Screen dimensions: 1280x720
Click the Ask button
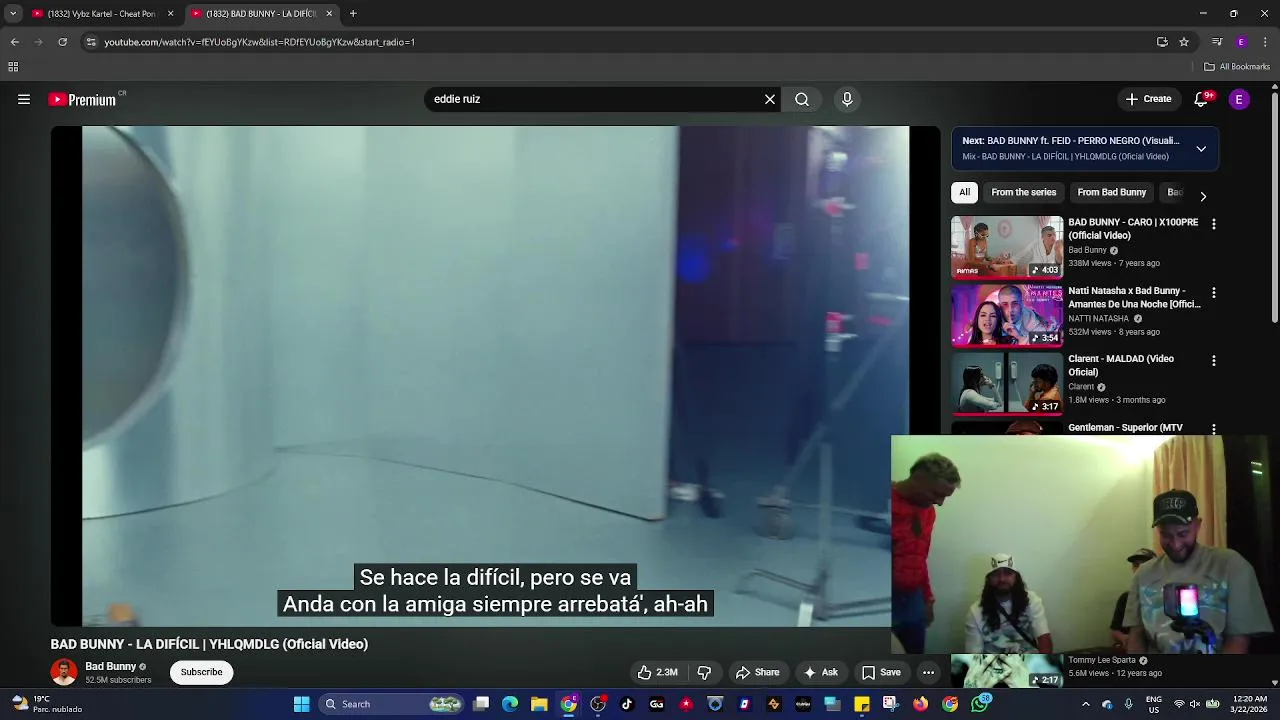click(820, 672)
